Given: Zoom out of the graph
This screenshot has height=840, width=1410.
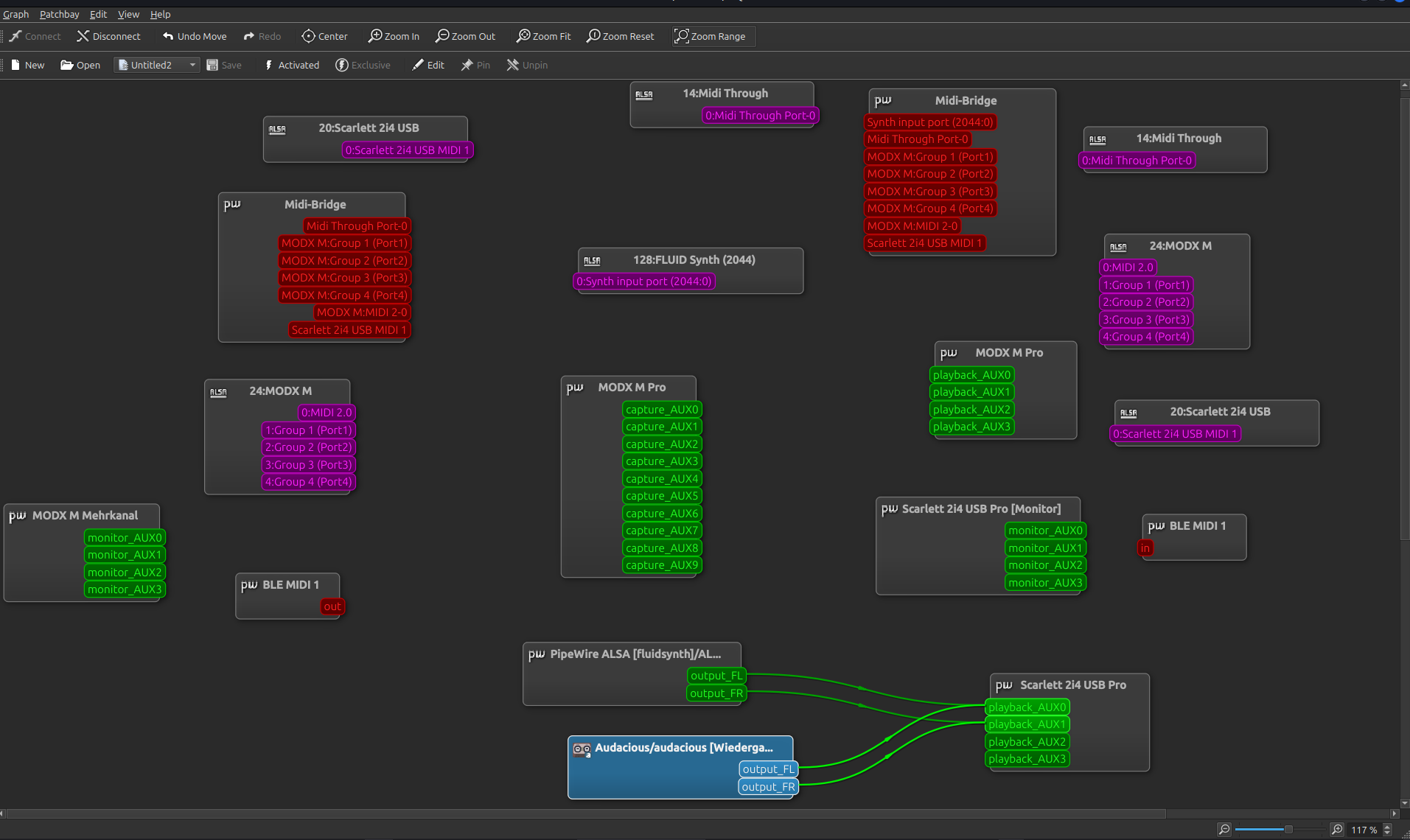Looking at the screenshot, I should pos(465,36).
